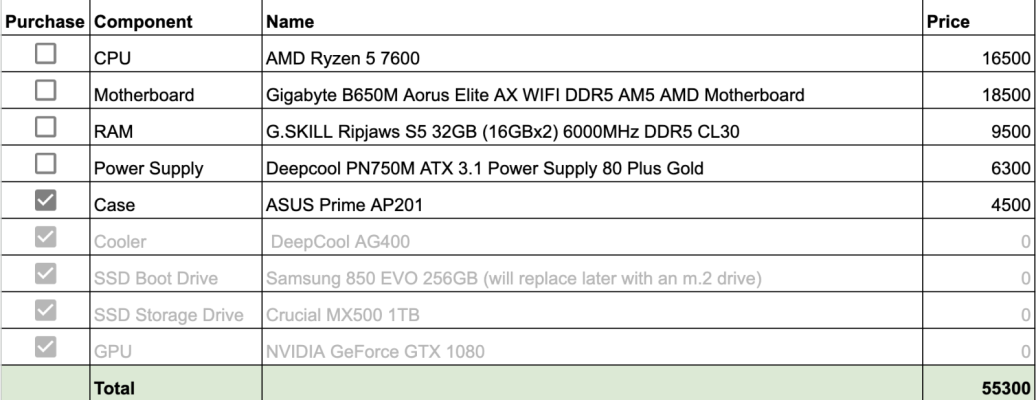Screen dimensions: 1036x400
Task: Select the Component header cell
Action: coord(176,18)
